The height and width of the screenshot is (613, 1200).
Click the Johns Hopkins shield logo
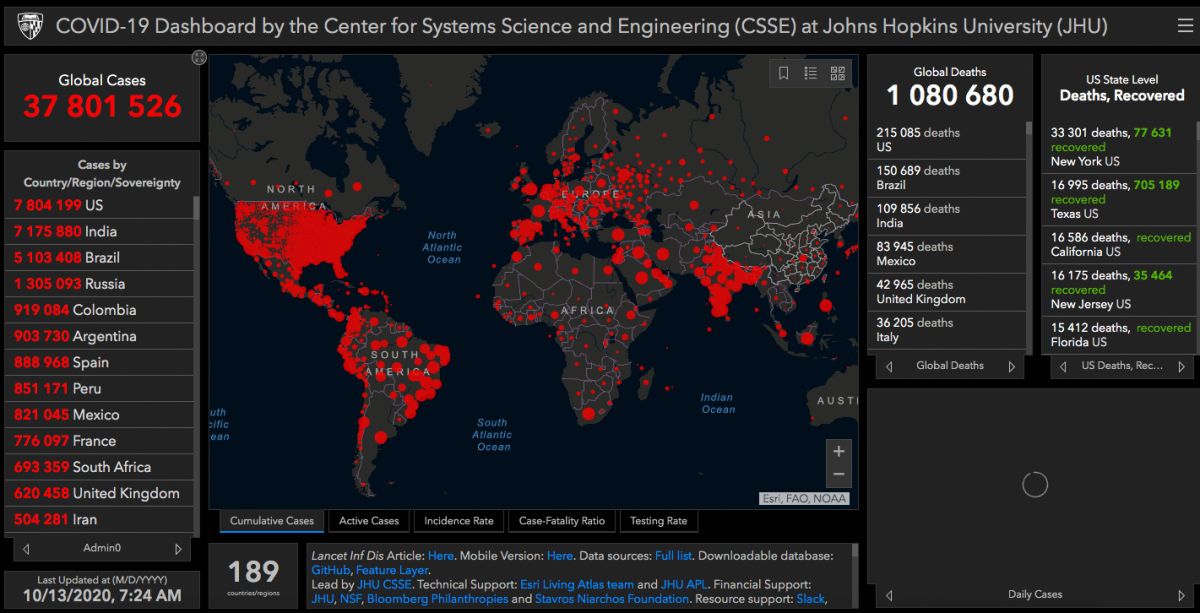[30, 26]
